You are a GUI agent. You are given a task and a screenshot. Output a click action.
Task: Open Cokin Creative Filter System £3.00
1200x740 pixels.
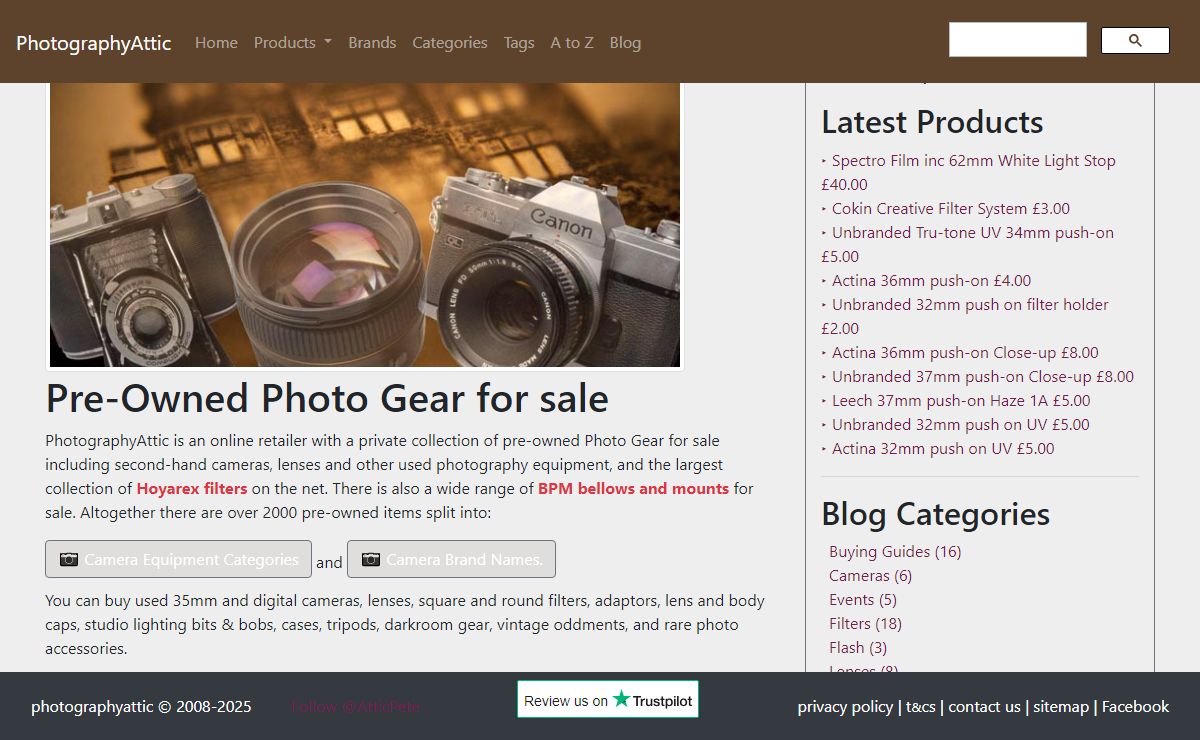point(951,208)
